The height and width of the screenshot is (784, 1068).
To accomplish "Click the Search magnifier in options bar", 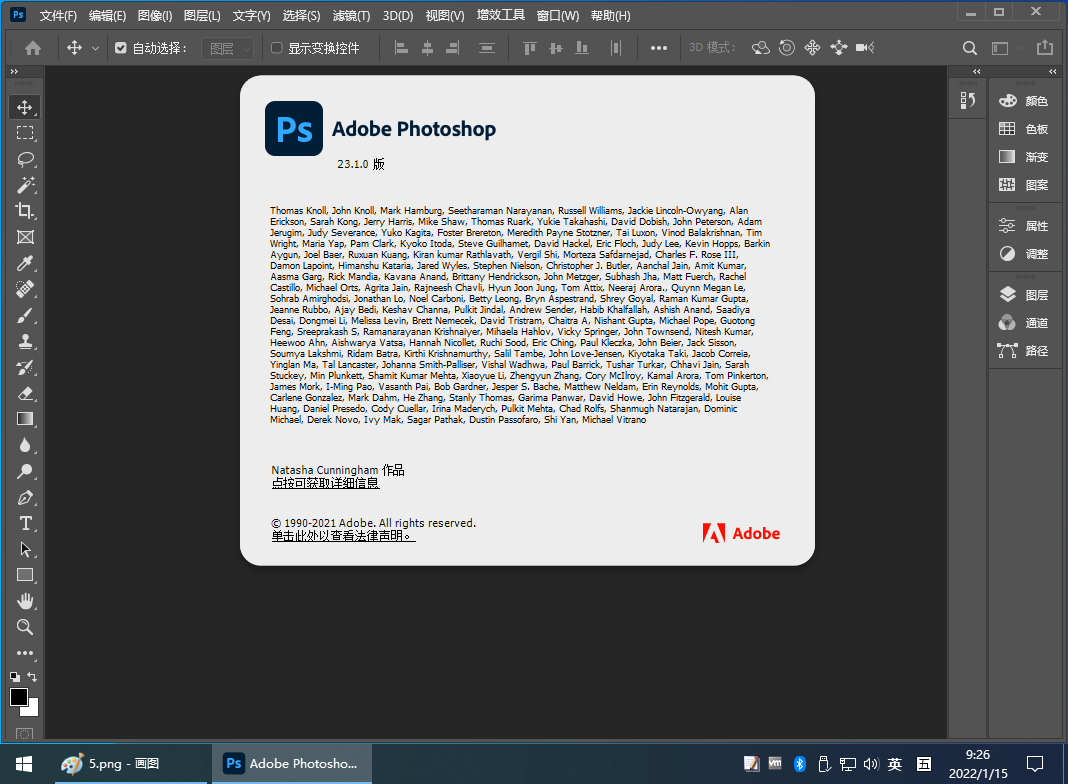I will coord(969,48).
